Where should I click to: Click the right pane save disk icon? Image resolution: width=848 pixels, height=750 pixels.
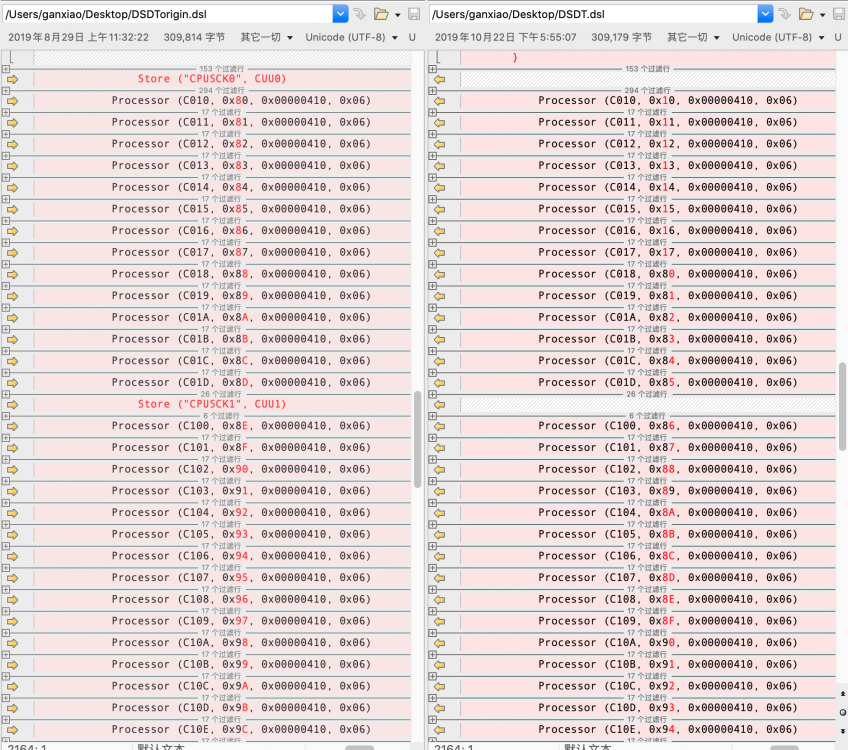click(839, 14)
